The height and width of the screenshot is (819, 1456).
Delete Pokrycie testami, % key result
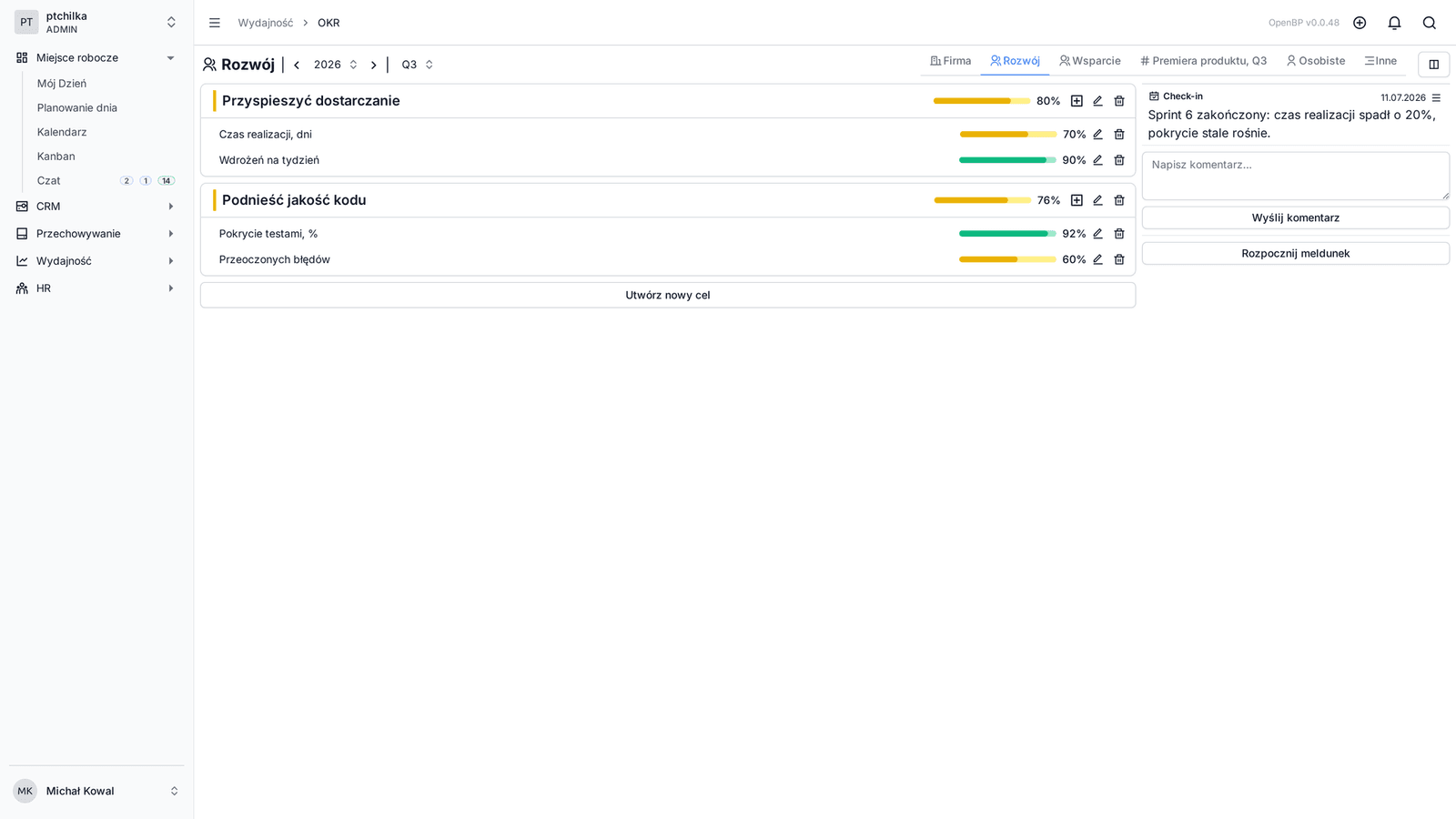pyautogui.click(x=1119, y=234)
